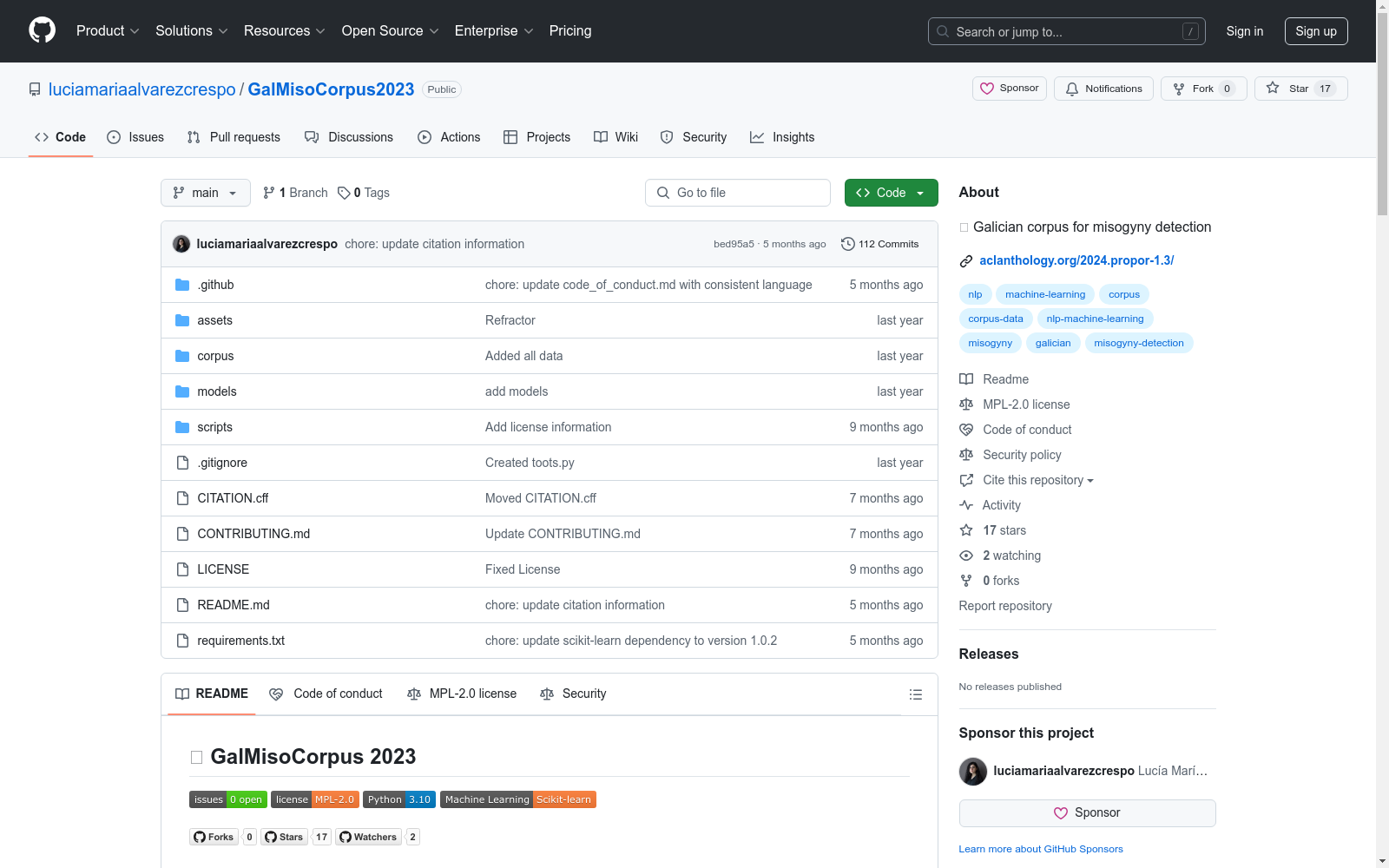Click Report repository link
Viewport: 1389px width, 868px height.
[1005, 606]
